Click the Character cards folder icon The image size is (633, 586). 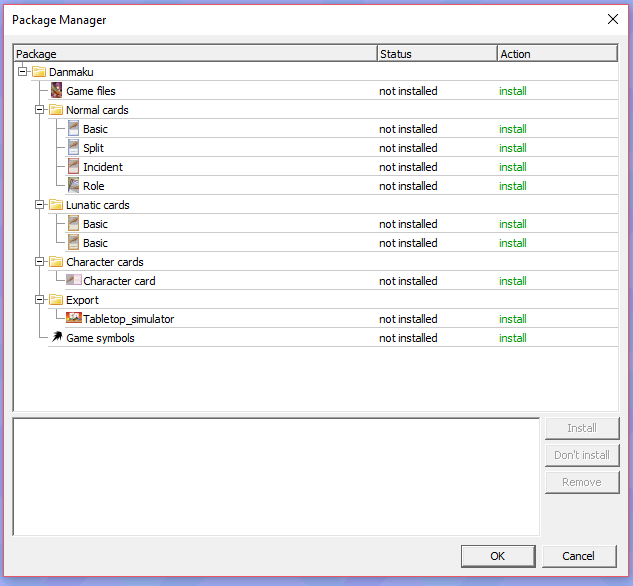tap(56, 262)
